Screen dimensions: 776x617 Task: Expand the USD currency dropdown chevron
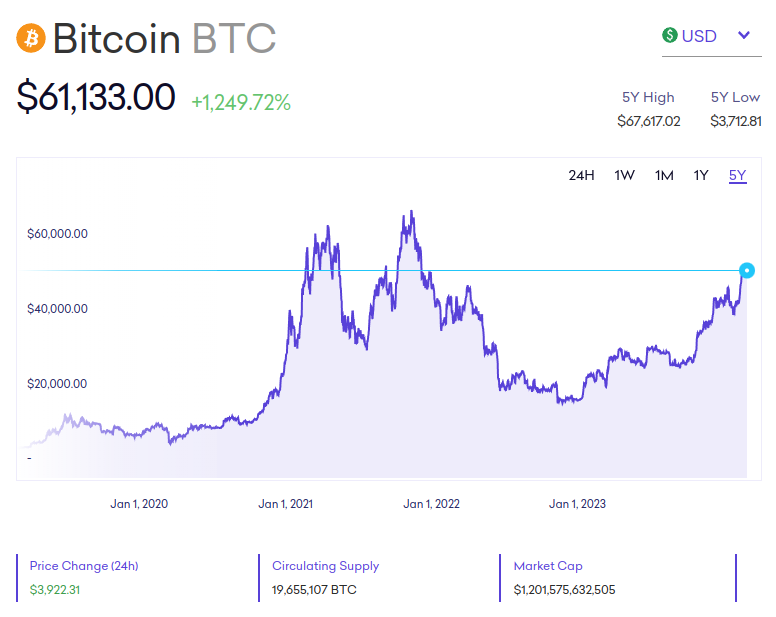click(744, 36)
